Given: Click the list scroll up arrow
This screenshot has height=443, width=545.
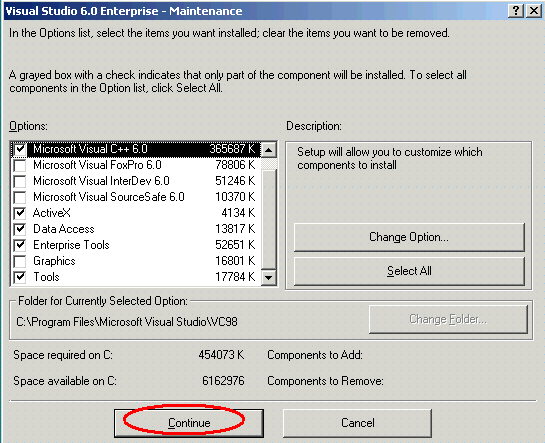Looking at the screenshot, I should tap(268, 150).
